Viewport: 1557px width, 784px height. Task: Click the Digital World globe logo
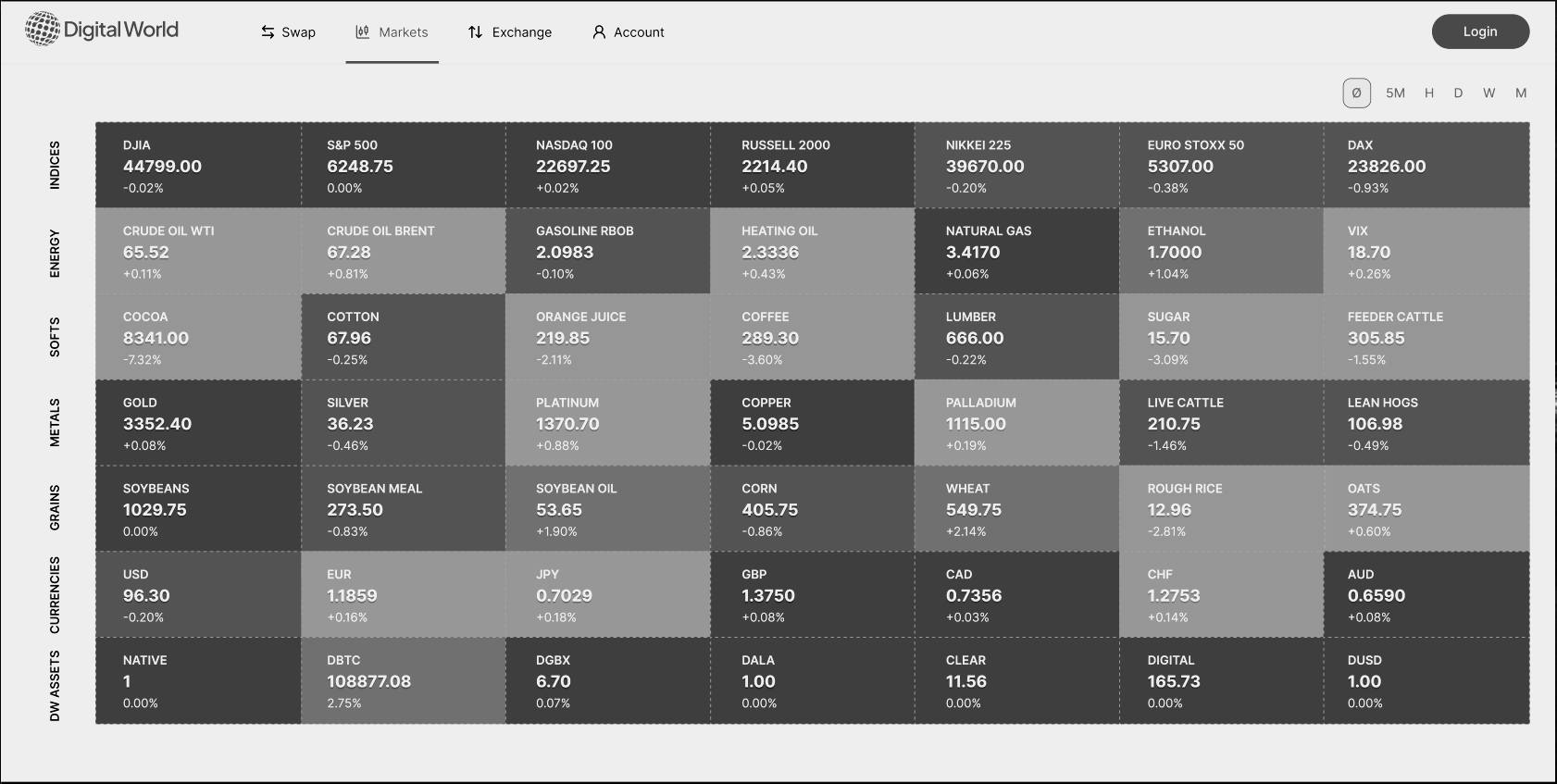click(x=42, y=30)
